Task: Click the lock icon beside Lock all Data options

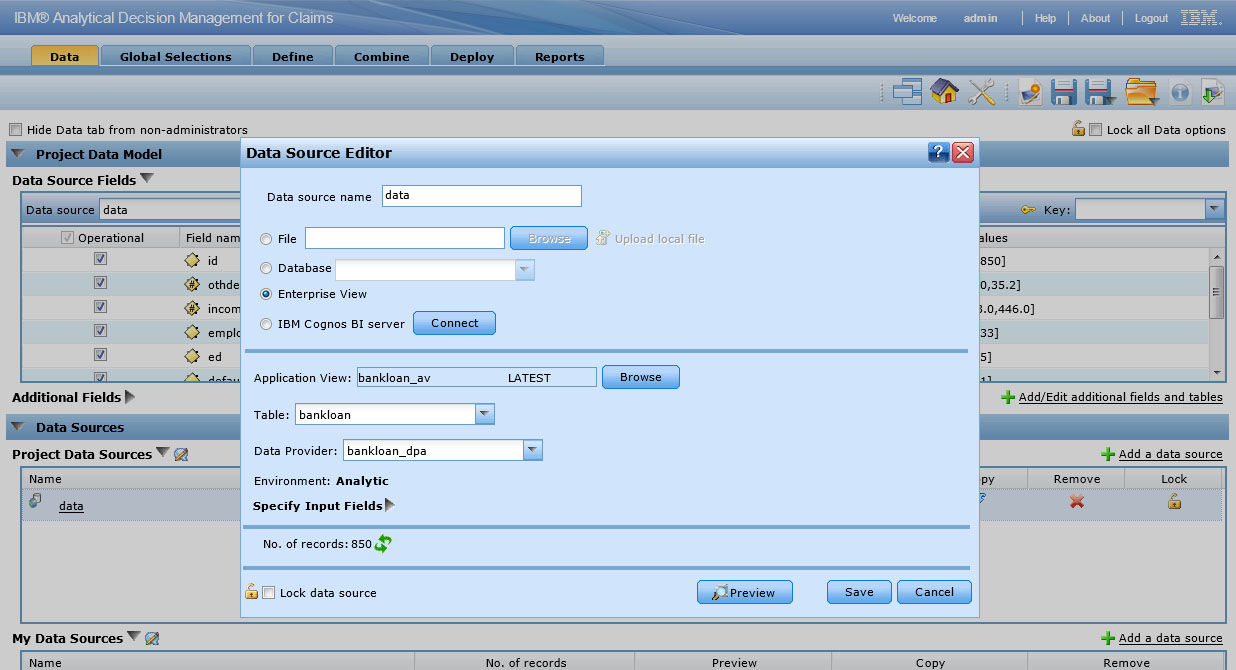Action: 1079,128
